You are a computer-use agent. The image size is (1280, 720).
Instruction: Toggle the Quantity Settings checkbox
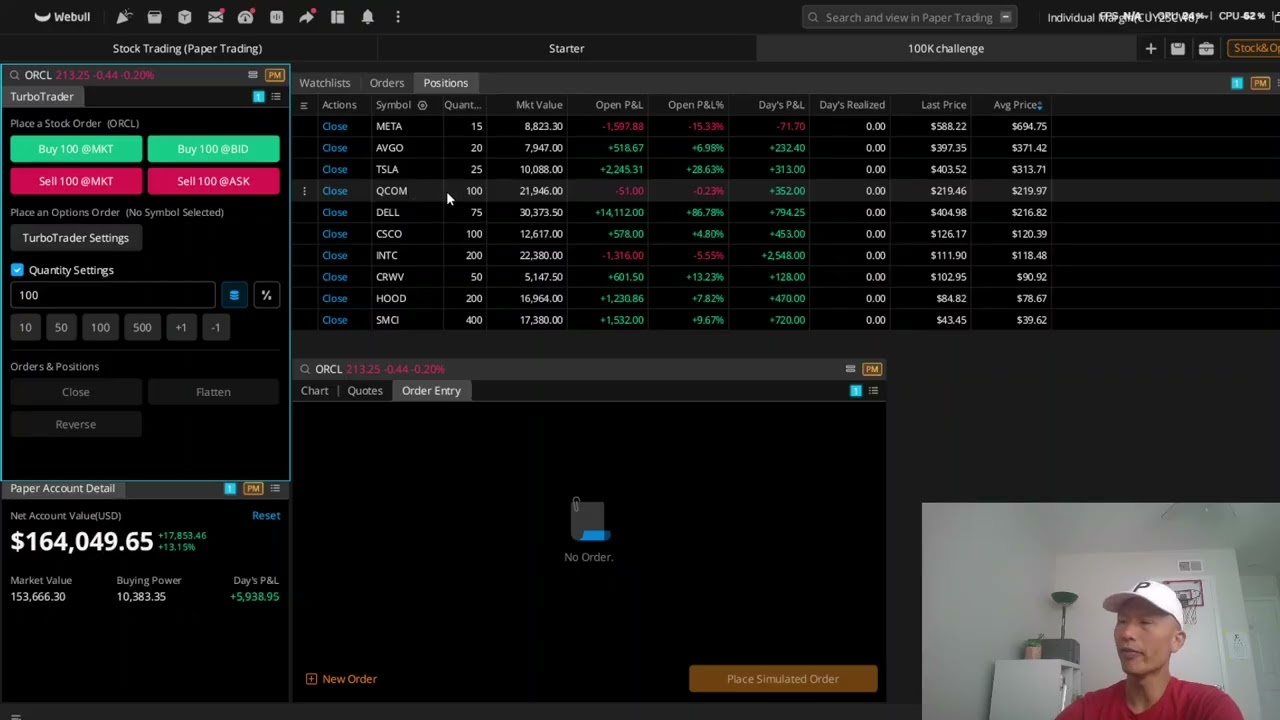17,270
